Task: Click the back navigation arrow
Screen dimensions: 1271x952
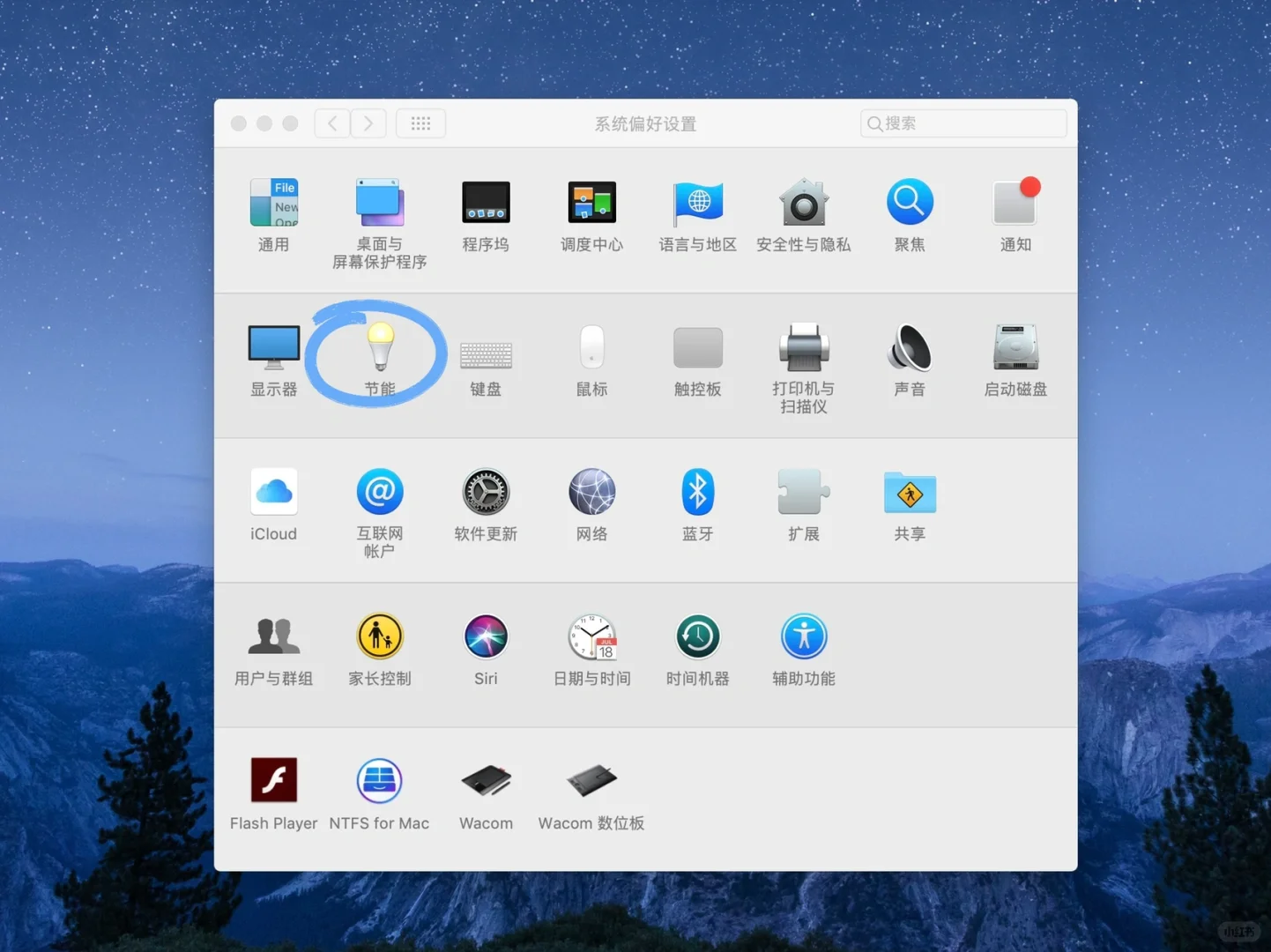Action: pos(332,123)
